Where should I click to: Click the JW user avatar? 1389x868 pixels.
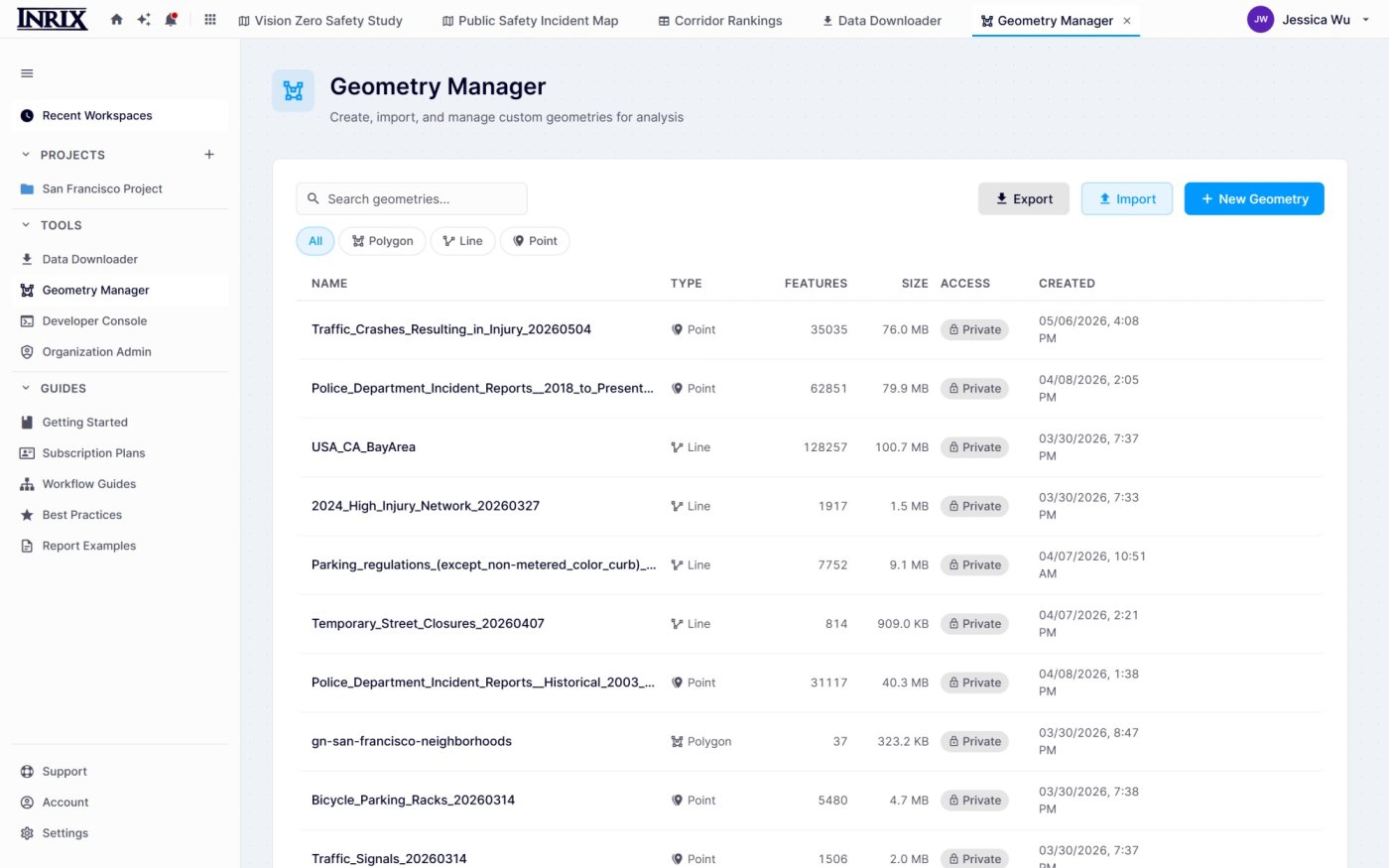[x=1260, y=19]
